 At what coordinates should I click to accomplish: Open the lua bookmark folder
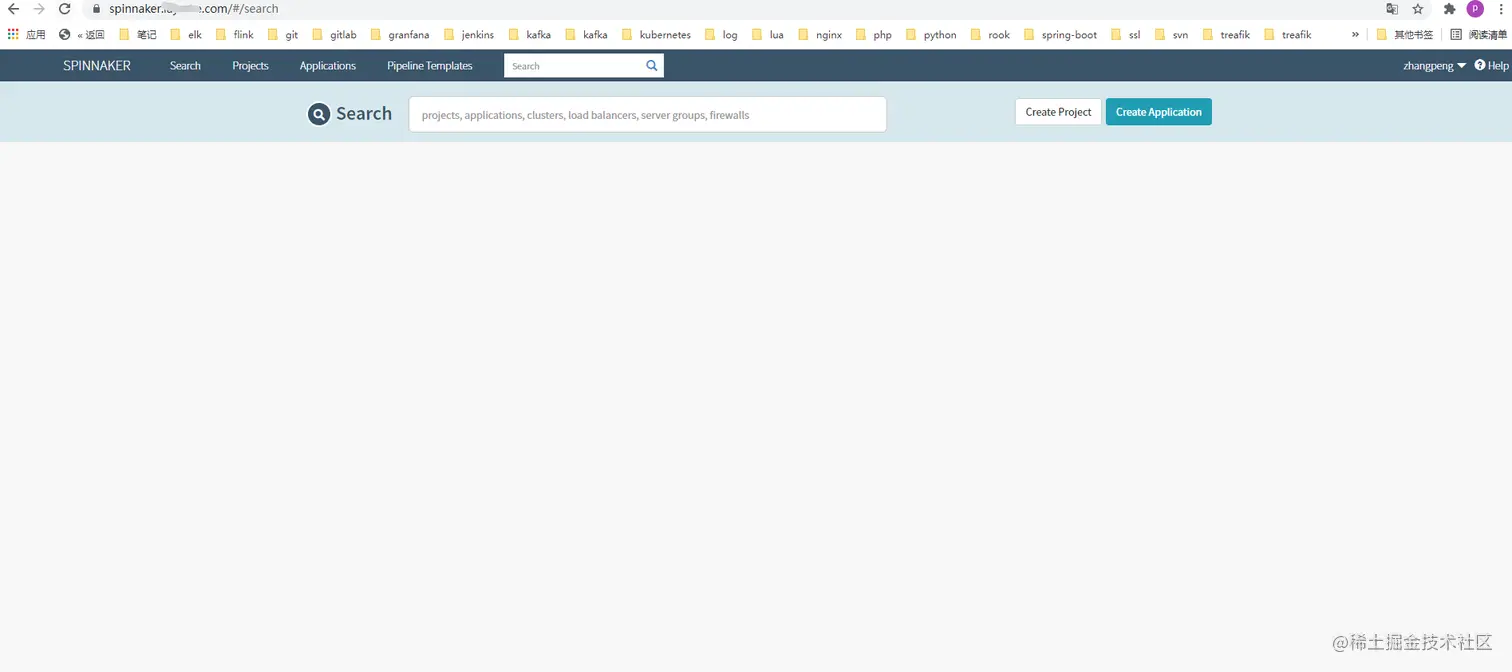click(768, 34)
